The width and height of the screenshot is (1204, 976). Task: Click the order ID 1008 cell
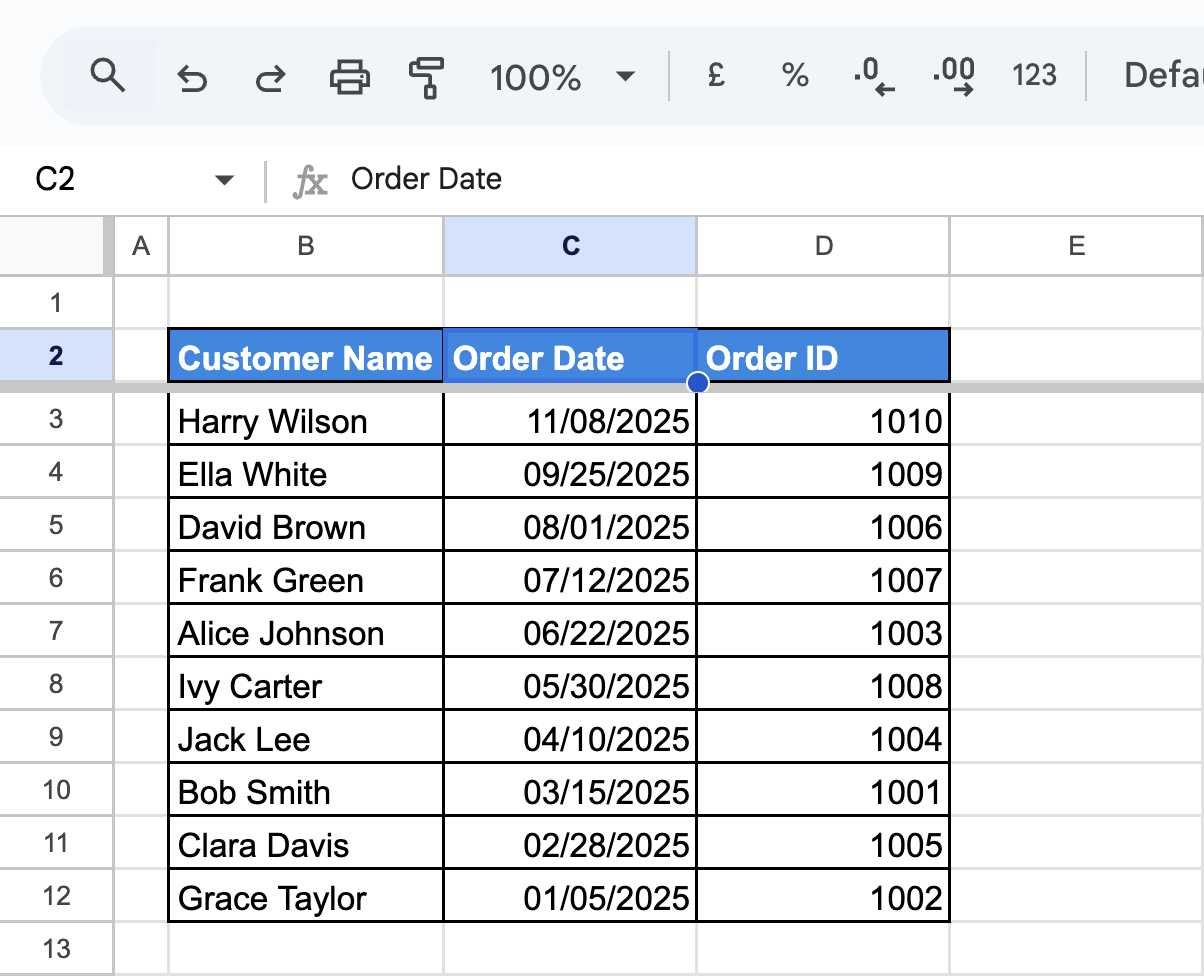click(x=823, y=685)
